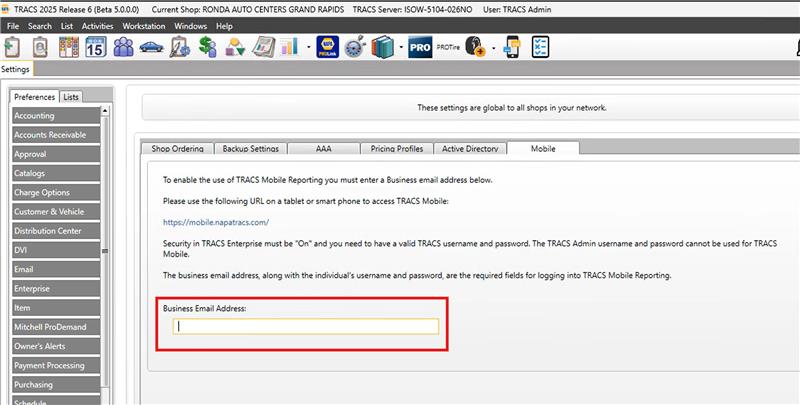This screenshot has width=800, height=405.
Task: Open the DVI preferences
Action: pos(56,250)
